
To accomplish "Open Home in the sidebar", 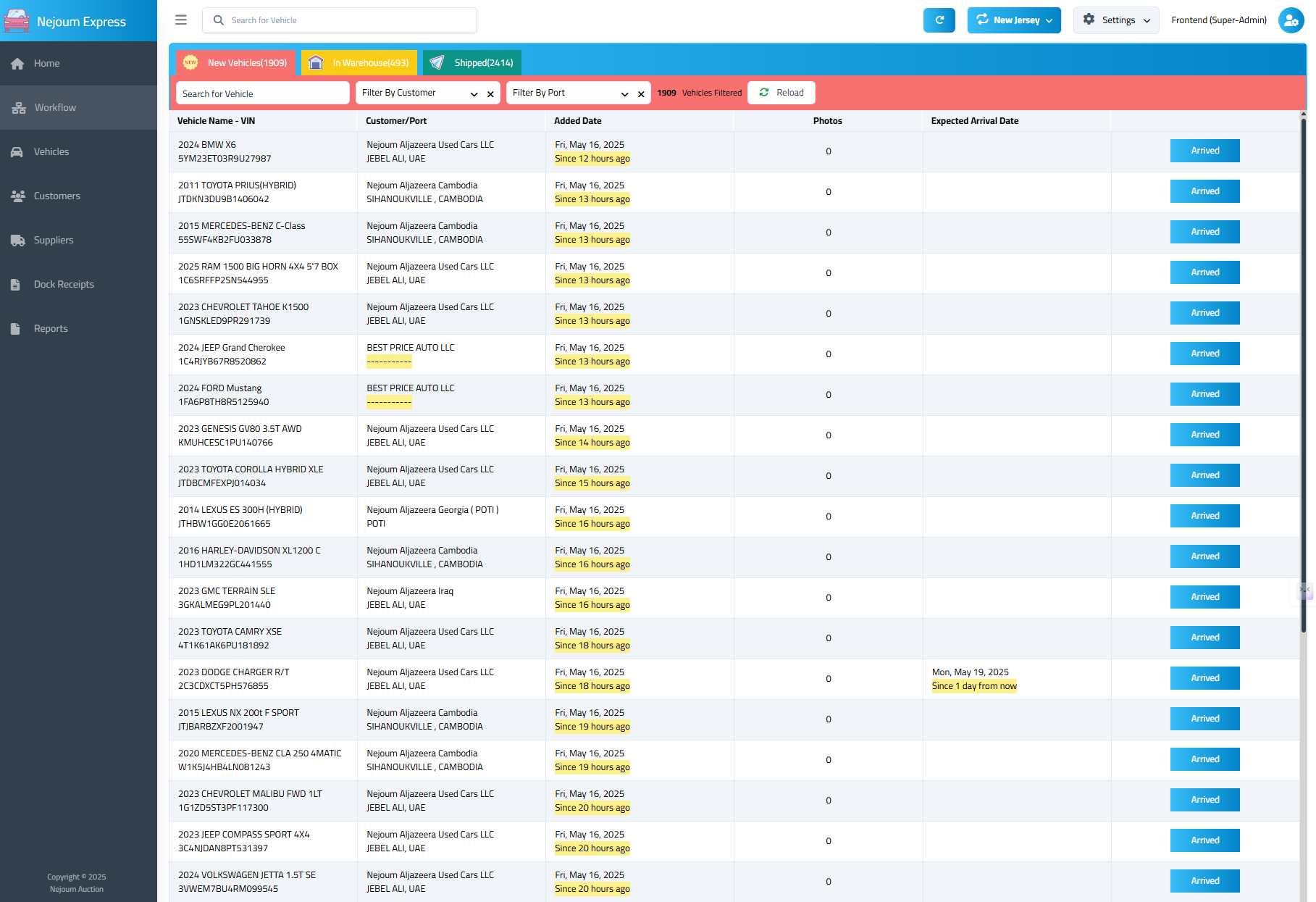I will pos(78,64).
